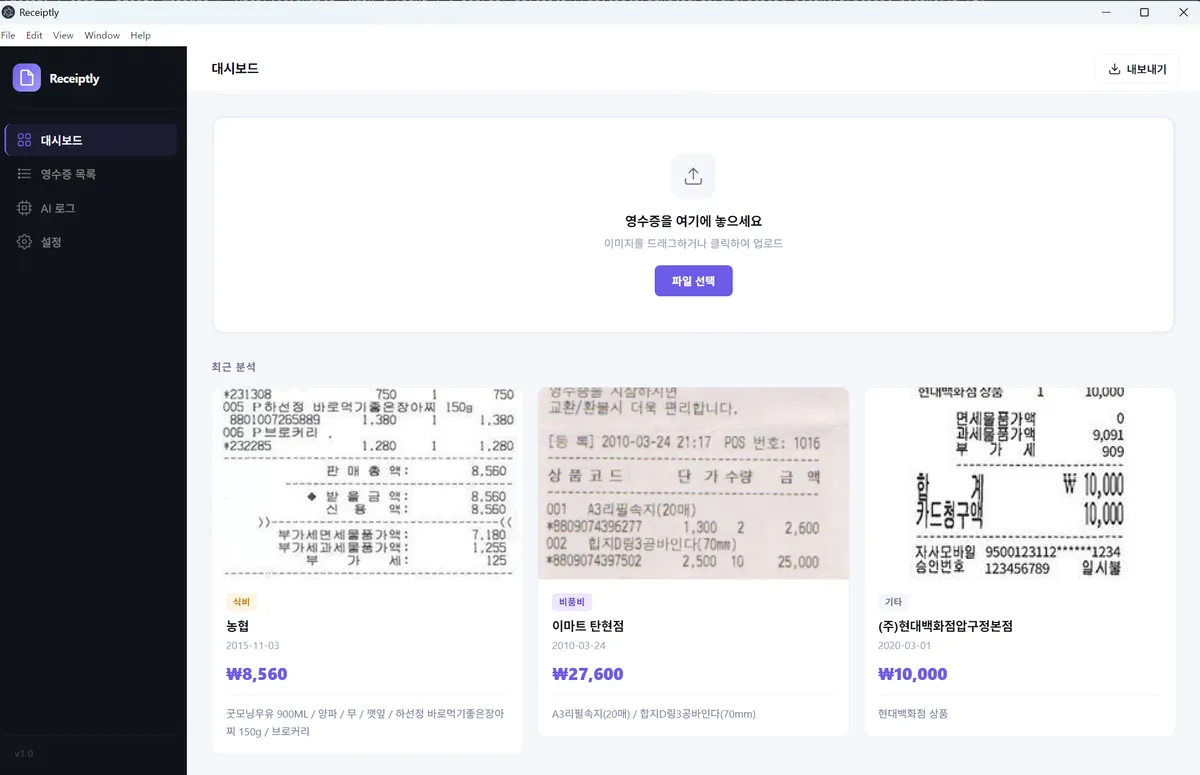This screenshot has height=775, width=1200.
Task: Open the 현대백화점 receipt thumbnail
Action: 1019,483
